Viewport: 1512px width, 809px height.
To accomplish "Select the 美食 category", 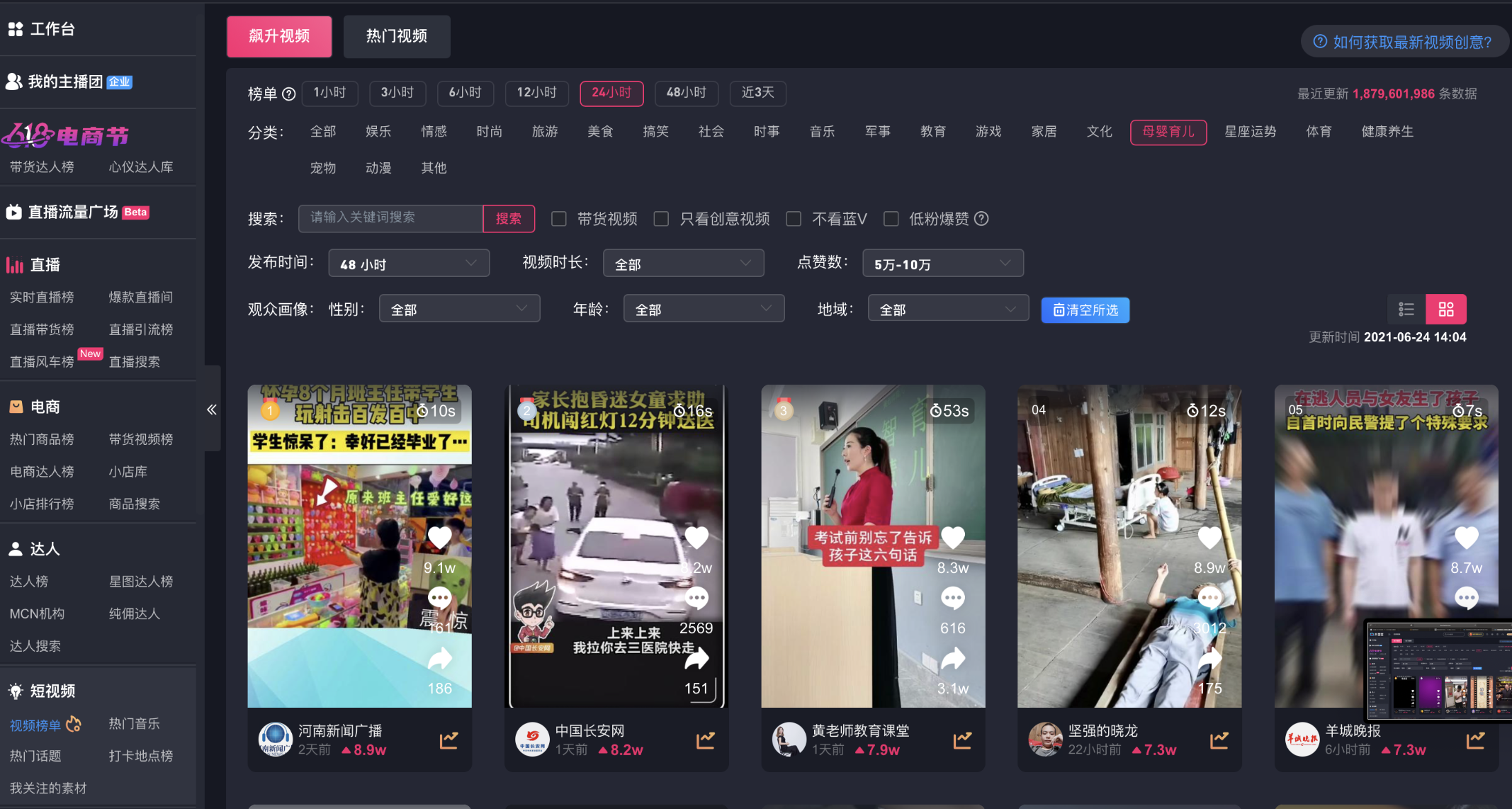I will (x=600, y=132).
